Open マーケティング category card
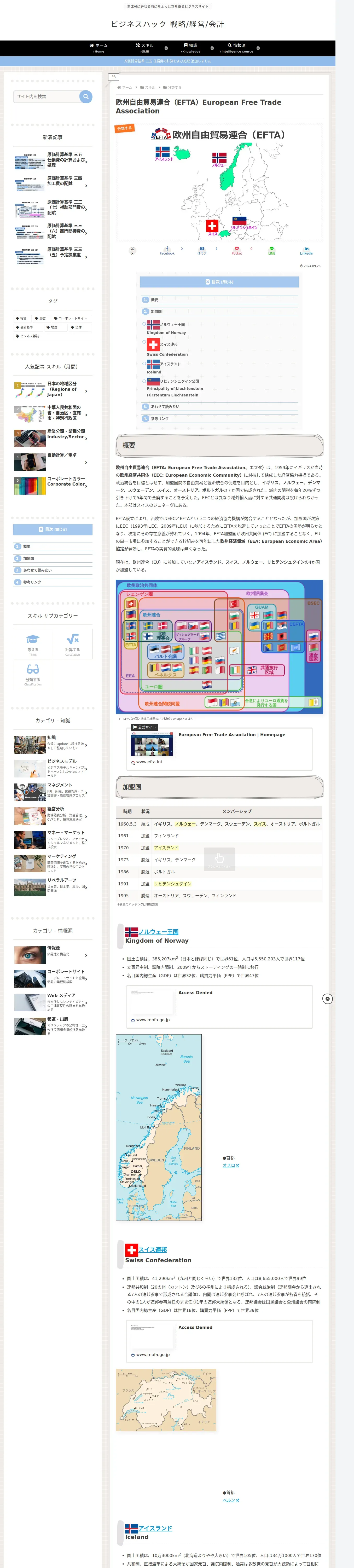354x1568 pixels. click(x=53, y=863)
